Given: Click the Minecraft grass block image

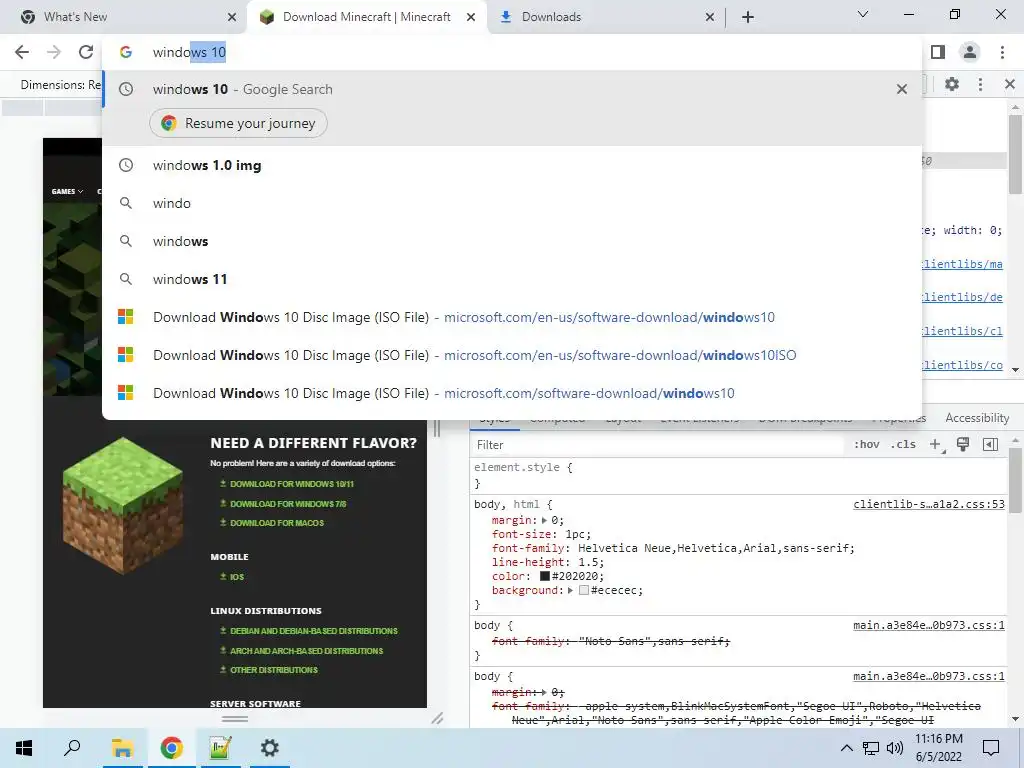Looking at the screenshot, I should tap(123, 506).
